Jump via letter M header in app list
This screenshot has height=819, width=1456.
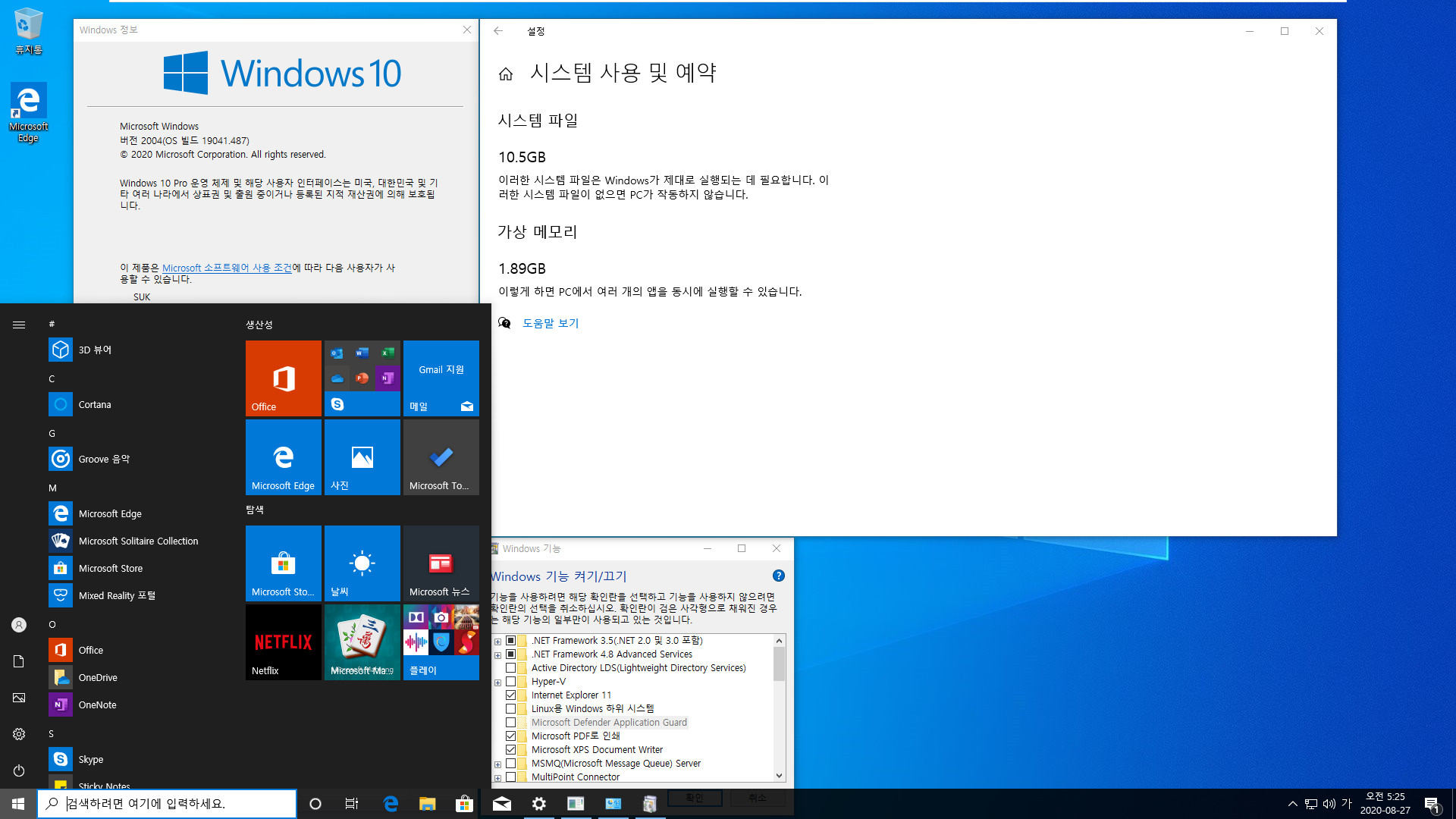click(x=52, y=488)
